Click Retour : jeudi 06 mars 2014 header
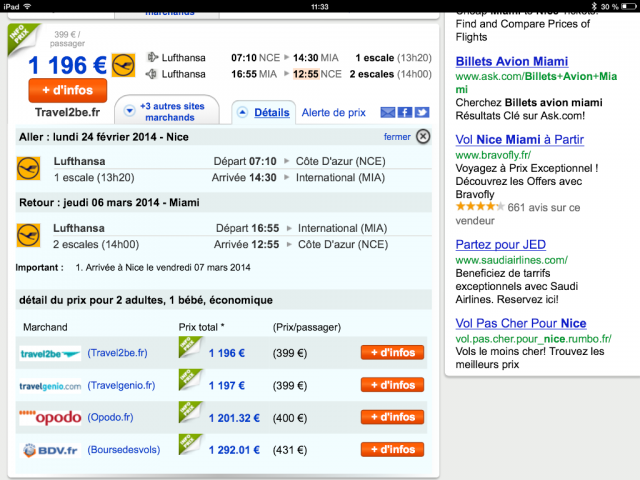Screen dimensions: 640x480 [x=109, y=202]
